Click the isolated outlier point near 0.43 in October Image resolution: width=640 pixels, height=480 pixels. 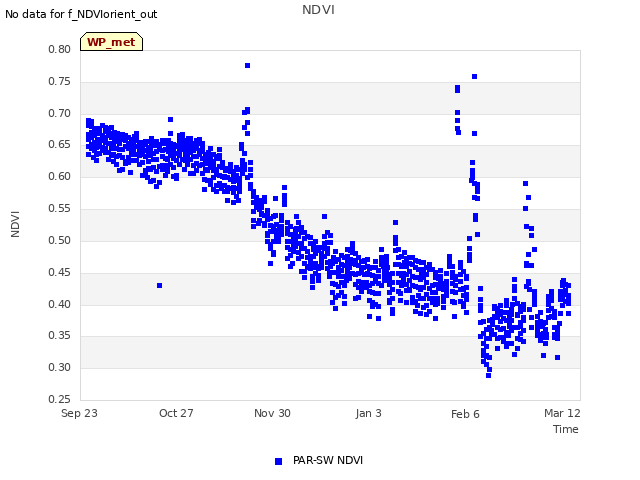[160, 285]
